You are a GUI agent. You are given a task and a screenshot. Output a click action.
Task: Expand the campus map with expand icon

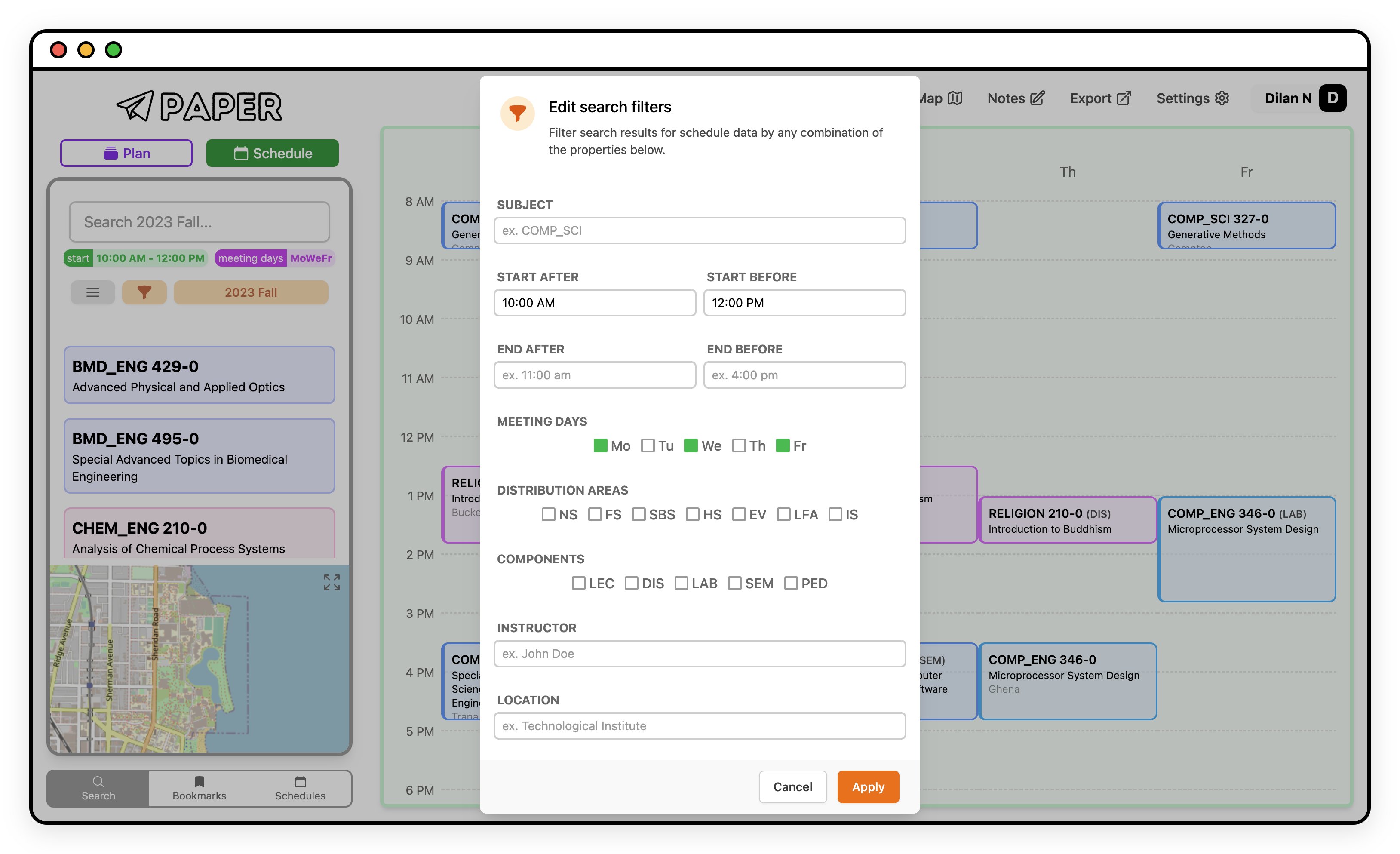point(332,582)
